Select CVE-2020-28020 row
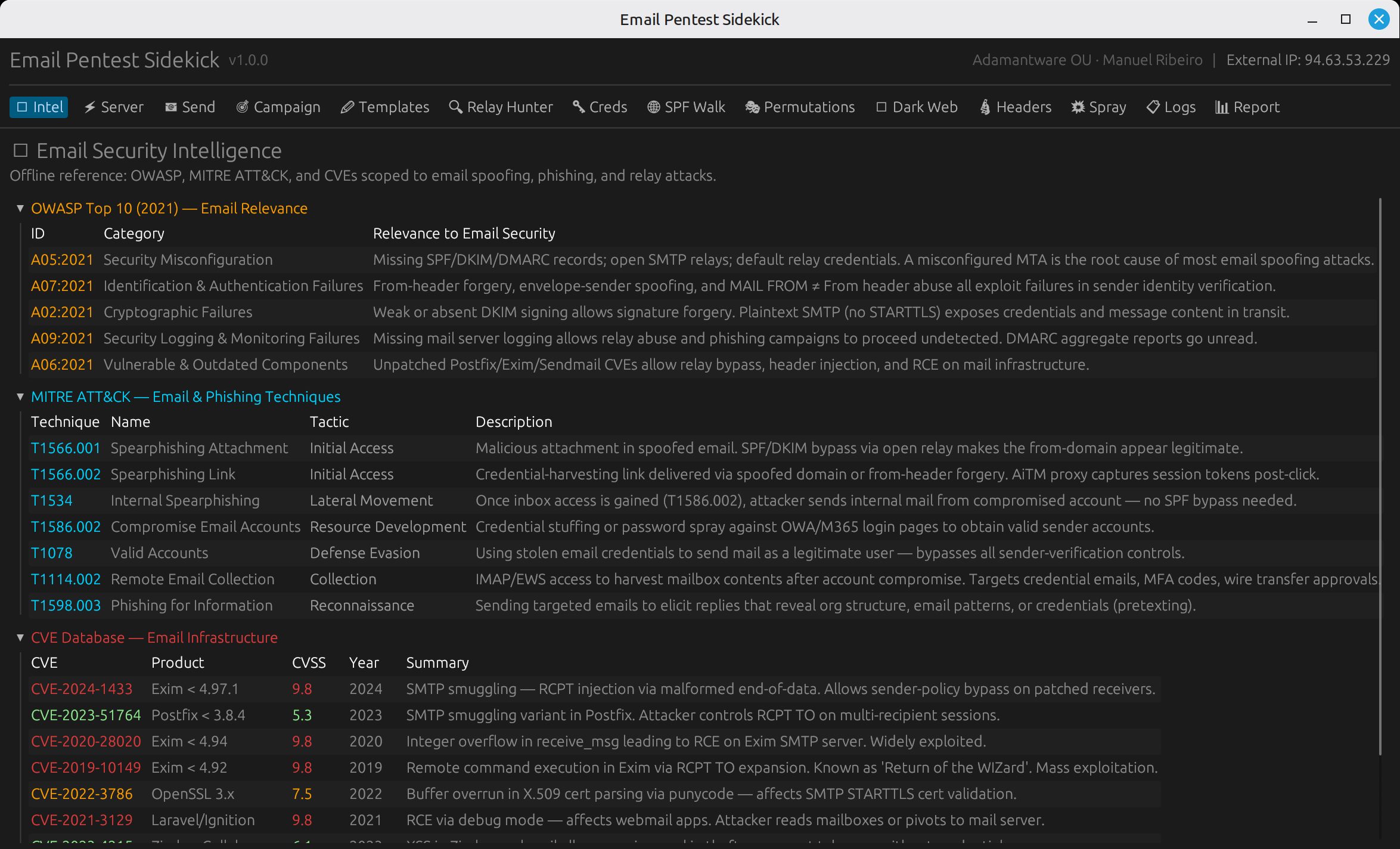This screenshot has width=1400, height=849. [595, 741]
